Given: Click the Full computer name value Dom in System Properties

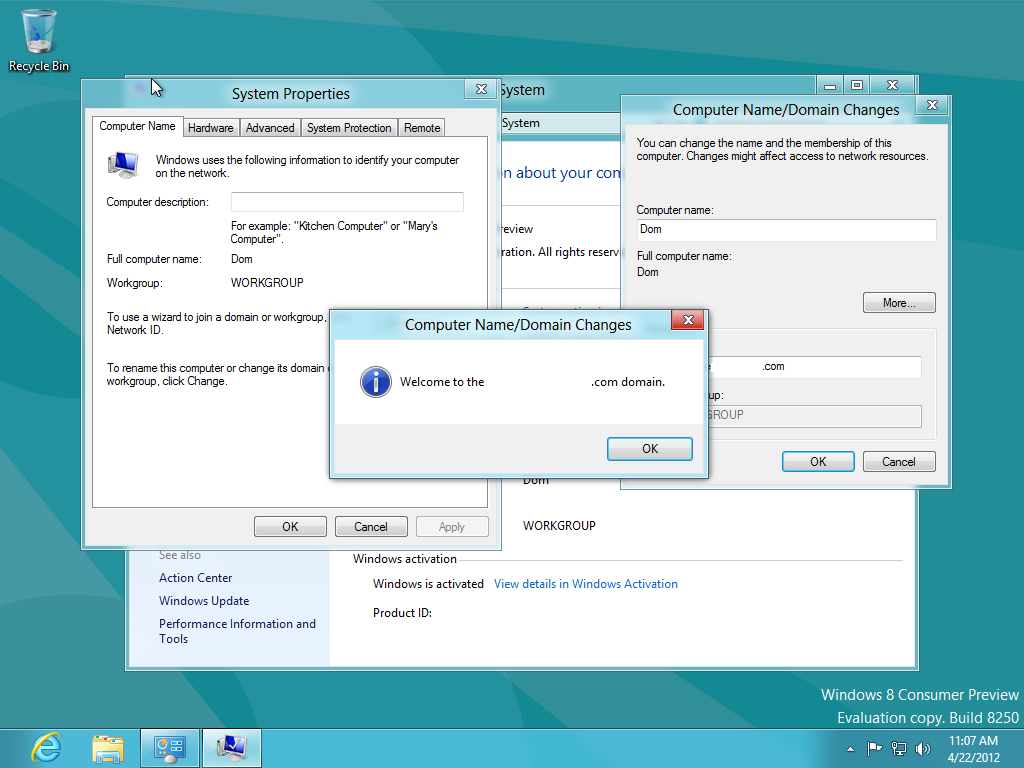Looking at the screenshot, I should tap(242, 259).
